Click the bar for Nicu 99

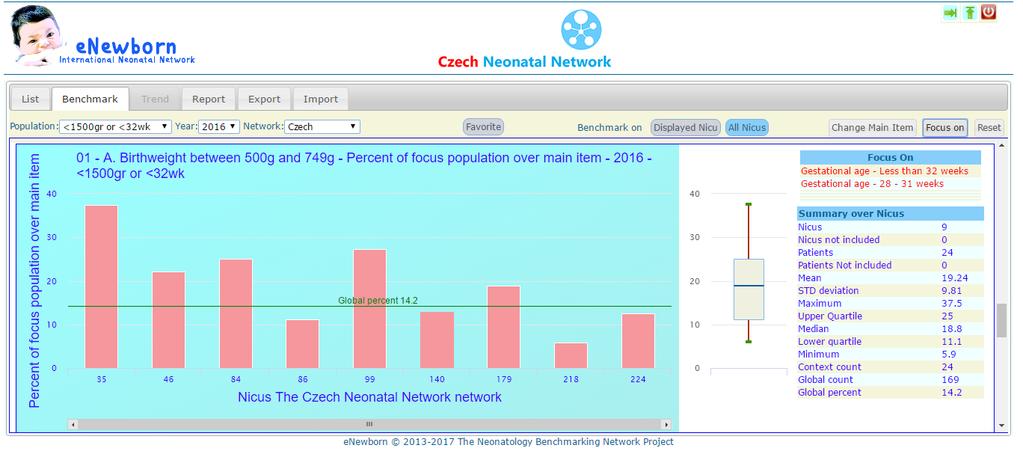click(x=369, y=309)
